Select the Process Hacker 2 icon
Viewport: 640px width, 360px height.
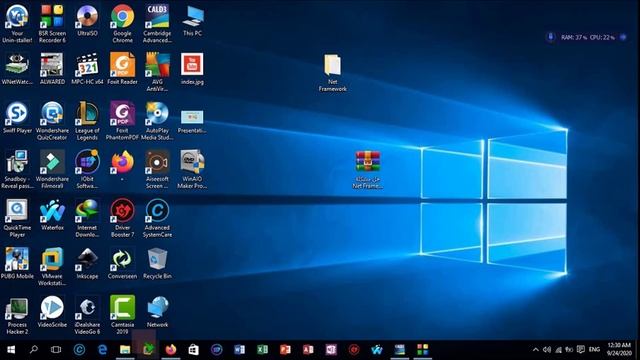pyautogui.click(x=17, y=315)
